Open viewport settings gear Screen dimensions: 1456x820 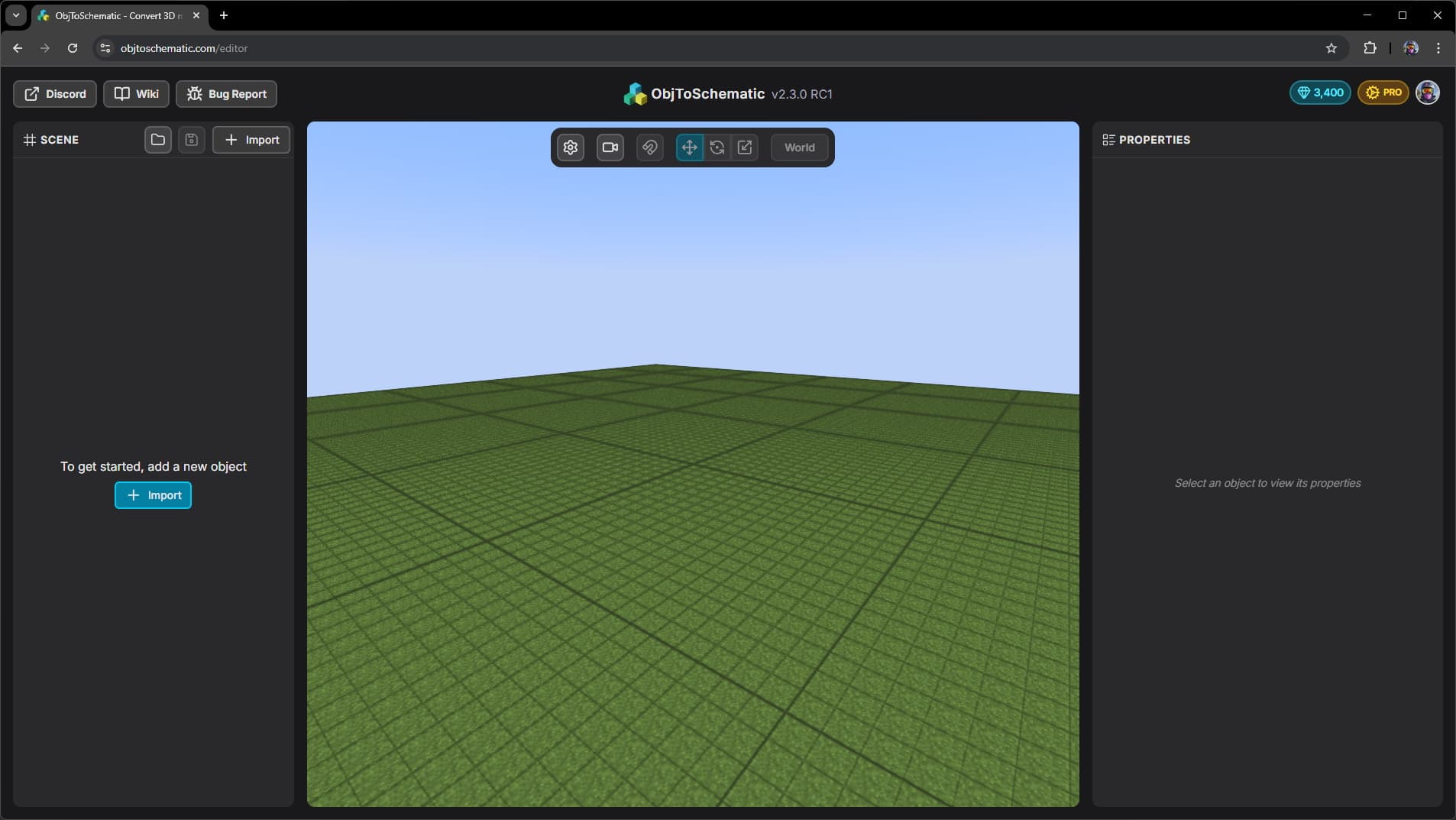570,147
